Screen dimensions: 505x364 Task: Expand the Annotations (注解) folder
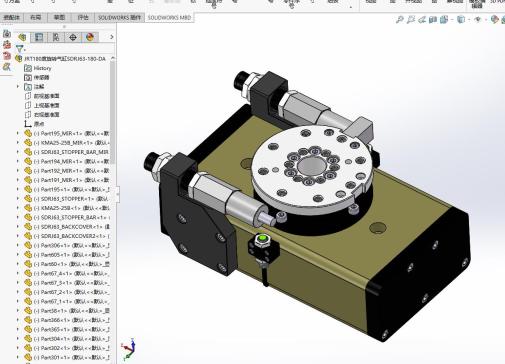click(x=18, y=87)
